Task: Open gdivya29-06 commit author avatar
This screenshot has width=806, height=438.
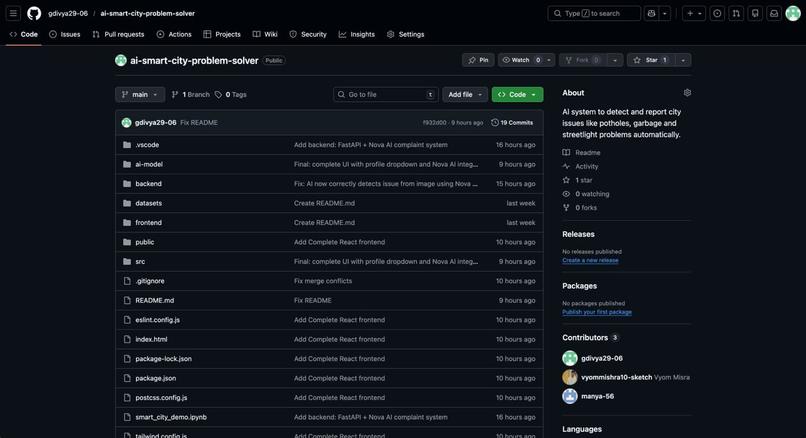Action: [x=126, y=122]
